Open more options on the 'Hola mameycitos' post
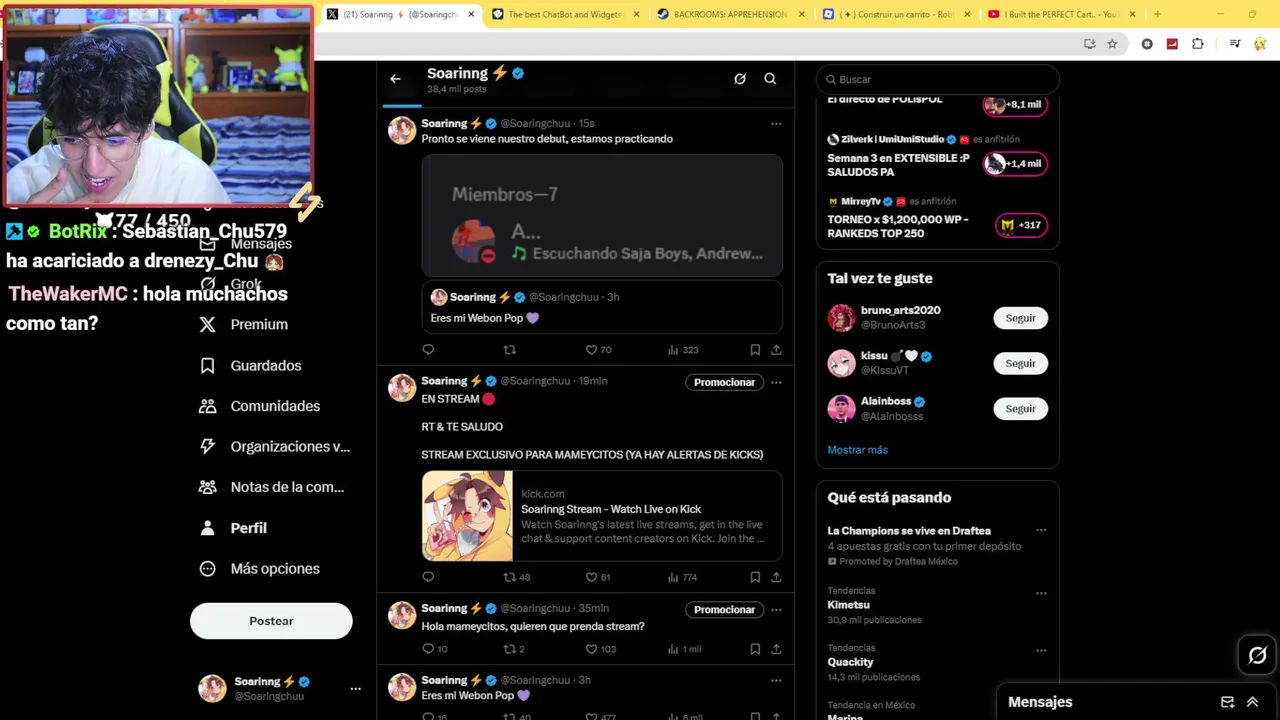 776,609
